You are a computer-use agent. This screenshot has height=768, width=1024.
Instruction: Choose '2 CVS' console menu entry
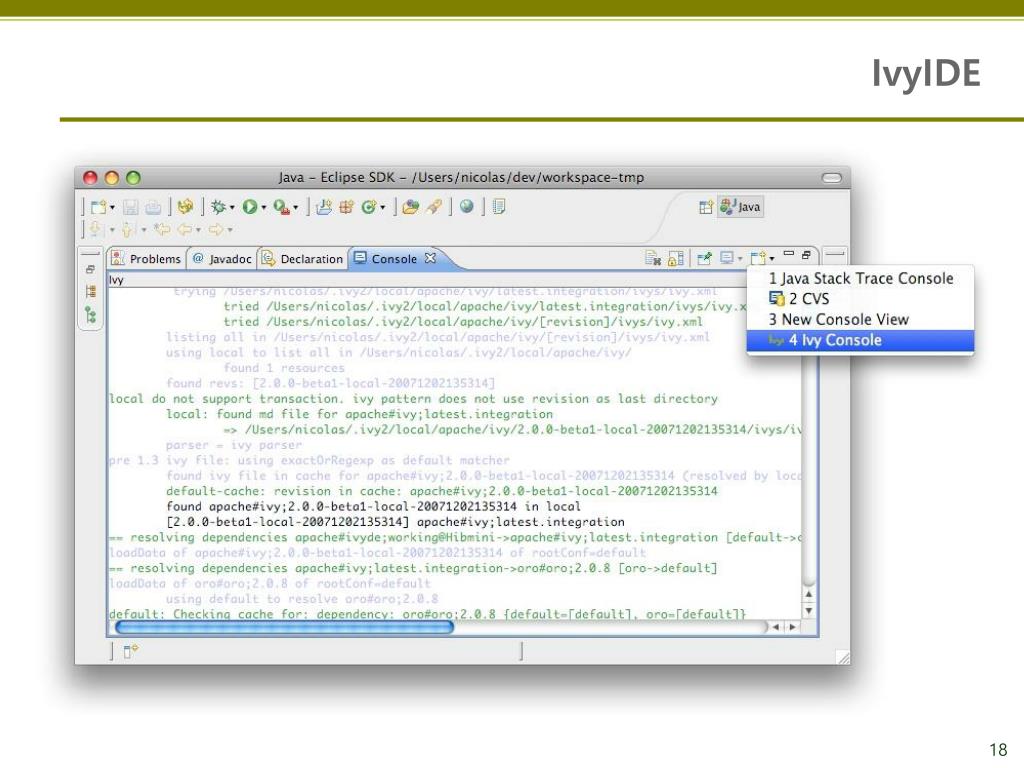pos(860,299)
